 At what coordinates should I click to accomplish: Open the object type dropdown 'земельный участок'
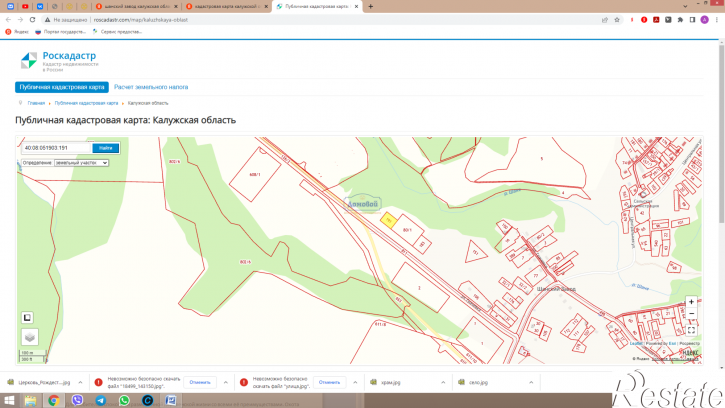pos(81,163)
